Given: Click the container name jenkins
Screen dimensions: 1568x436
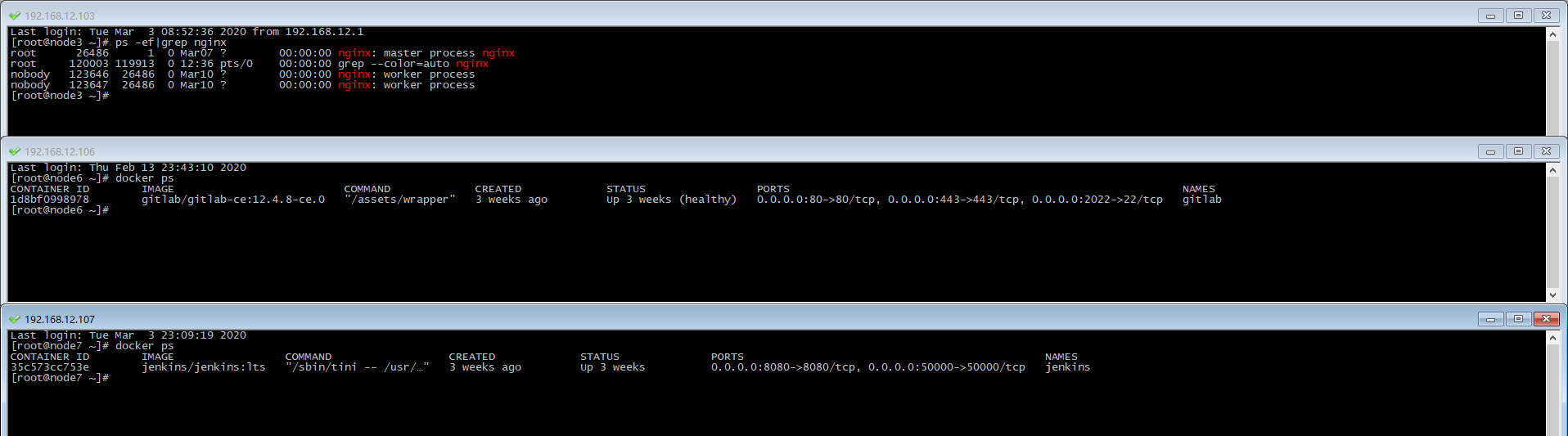Looking at the screenshot, I should (1068, 367).
